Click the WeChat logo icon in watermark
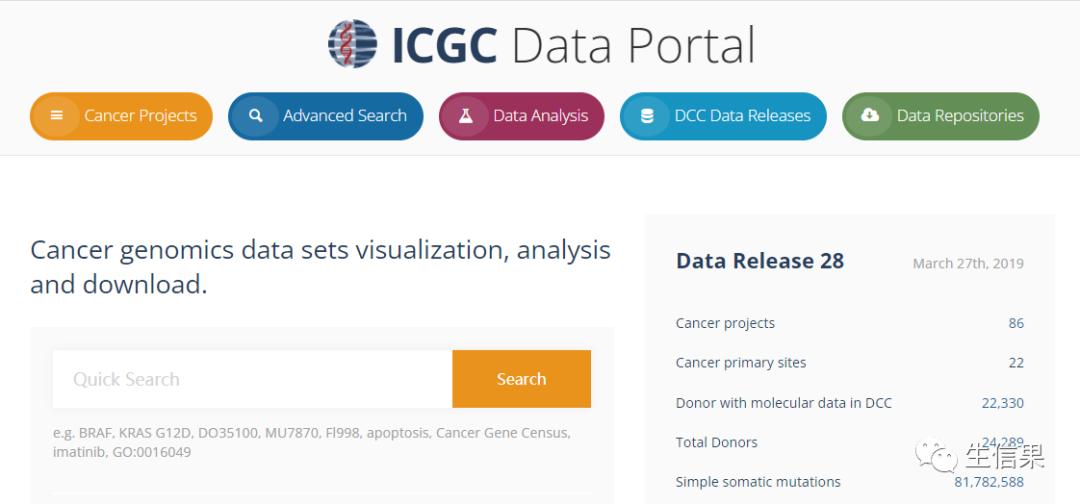This screenshot has width=1080, height=504. tap(939, 458)
